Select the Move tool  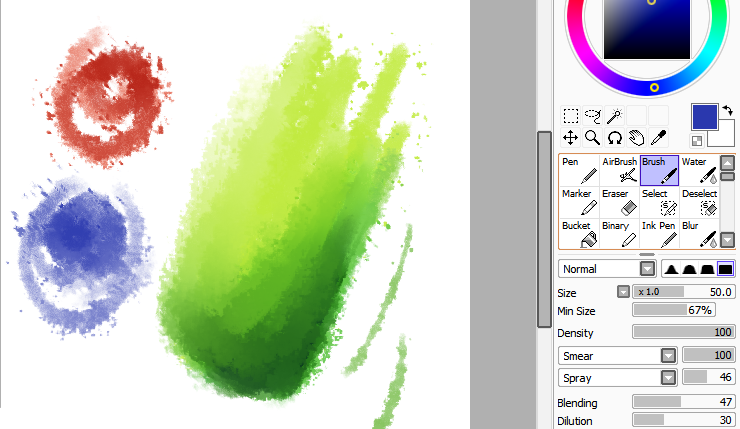571,138
